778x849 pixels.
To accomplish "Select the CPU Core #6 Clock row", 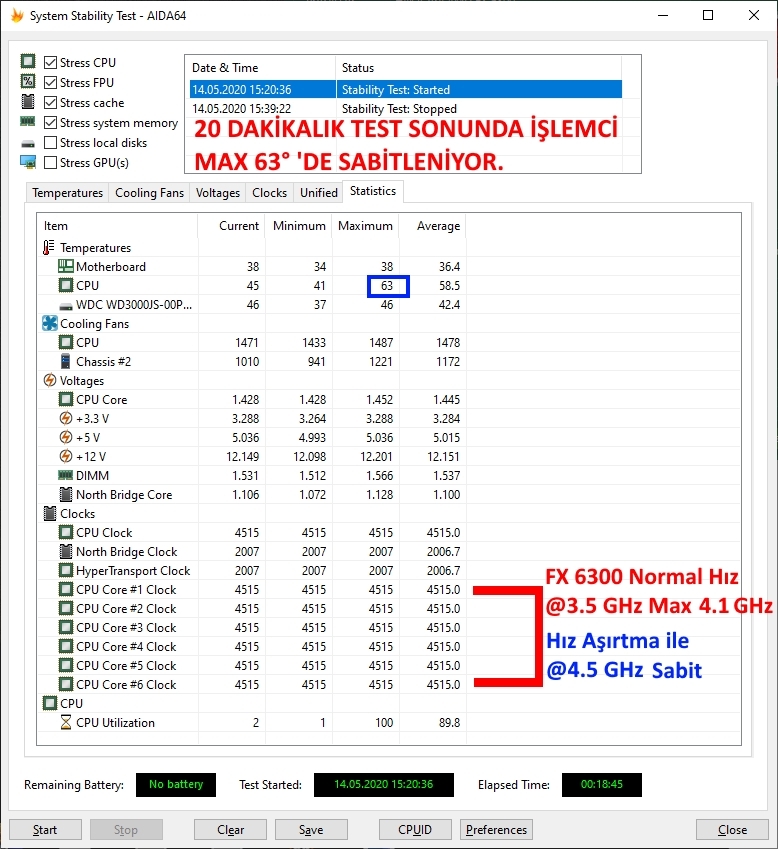I will point(251,684).
